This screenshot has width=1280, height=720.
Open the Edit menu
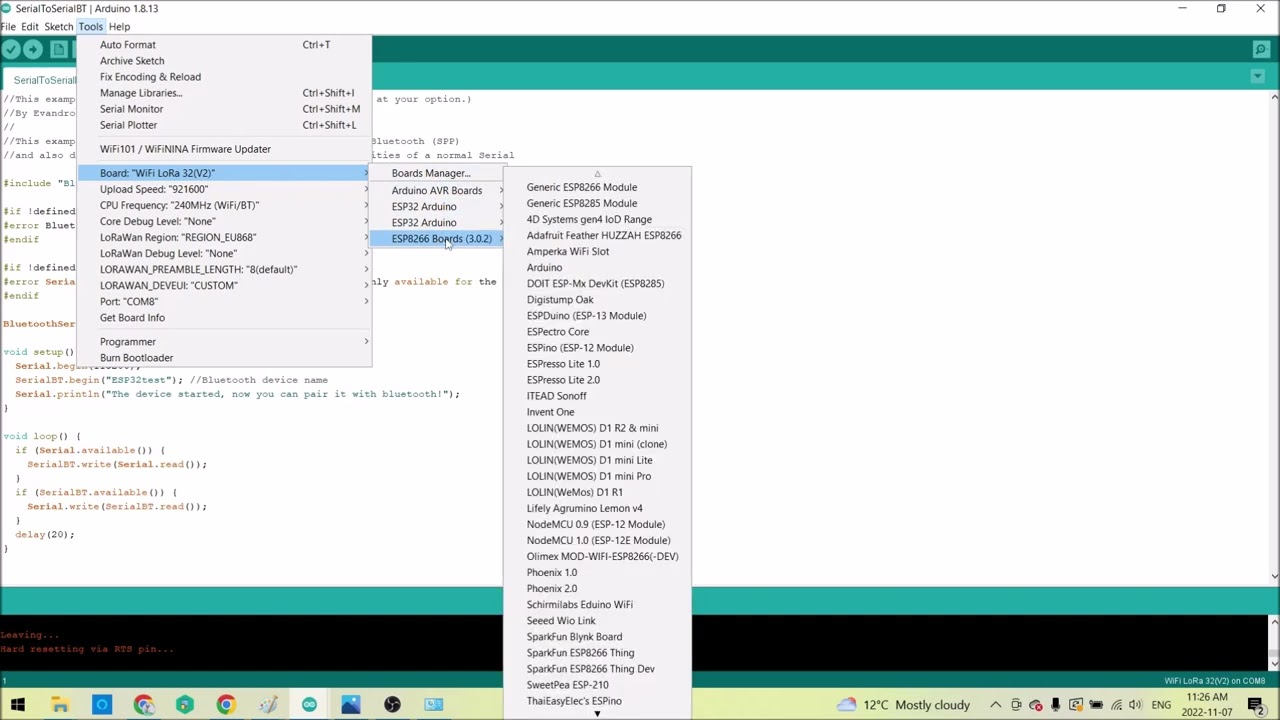point(30,27)
